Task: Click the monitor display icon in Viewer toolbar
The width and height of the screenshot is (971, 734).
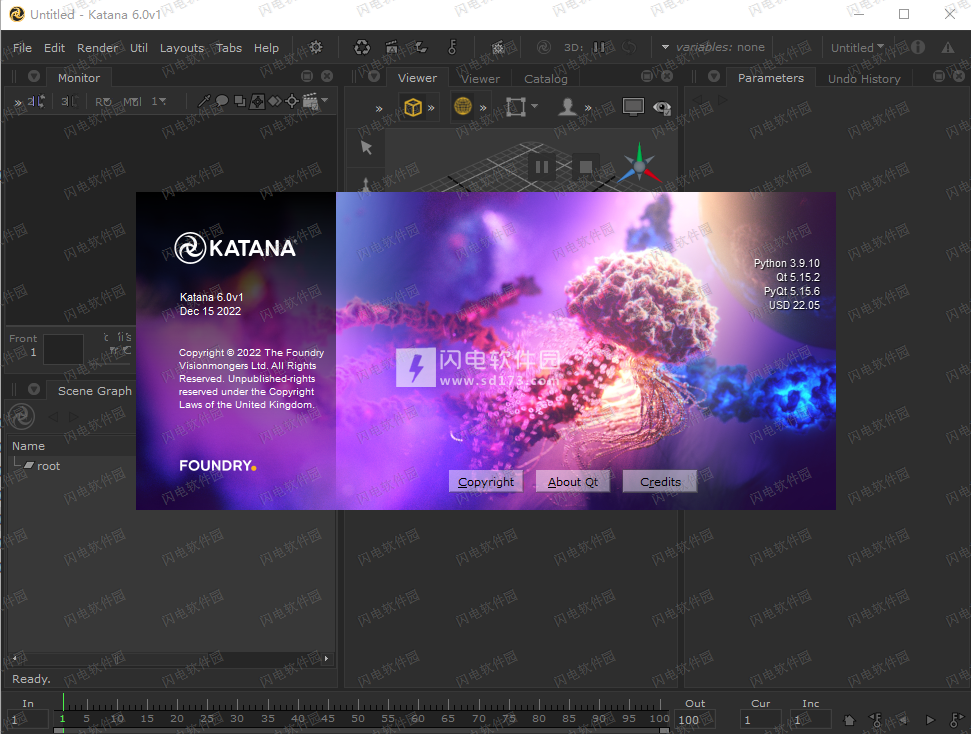Action: coord(633,107)
